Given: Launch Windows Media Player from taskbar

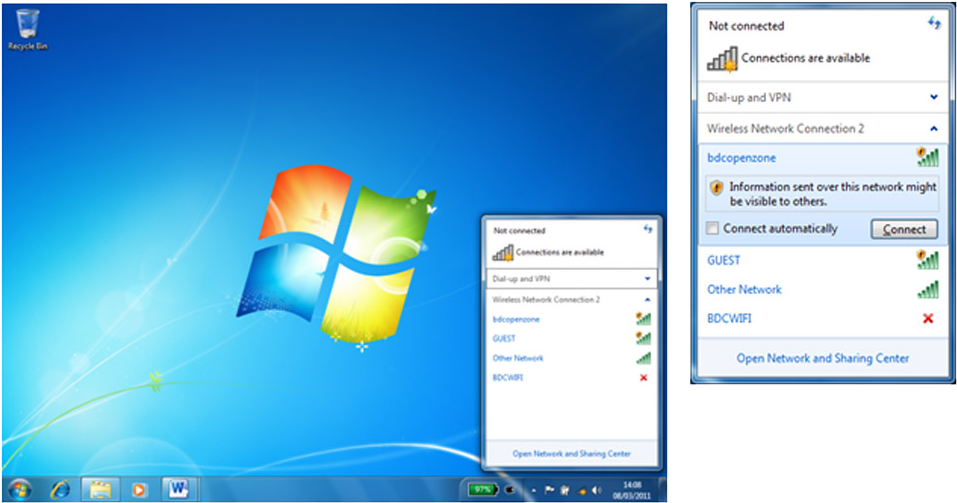Looking at the screenshot, I should tap(139, 490).
